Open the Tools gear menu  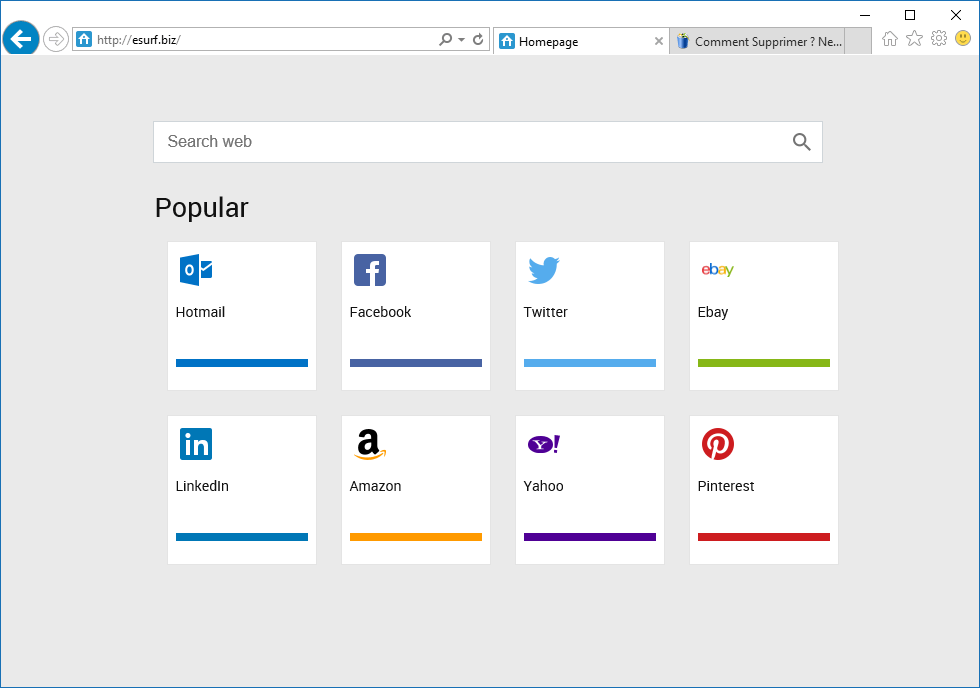(x=939, y=39)
